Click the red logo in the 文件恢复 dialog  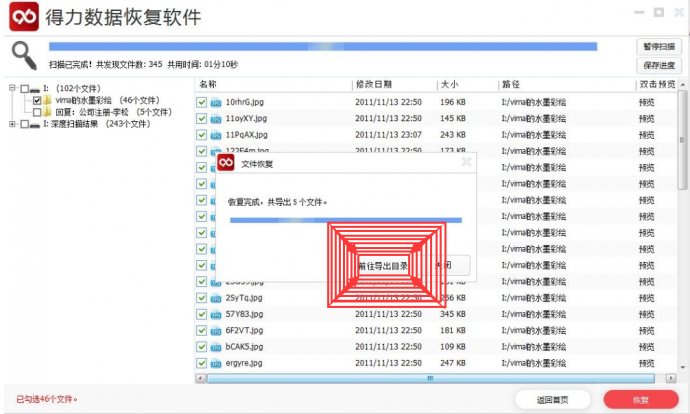point(226,163)
